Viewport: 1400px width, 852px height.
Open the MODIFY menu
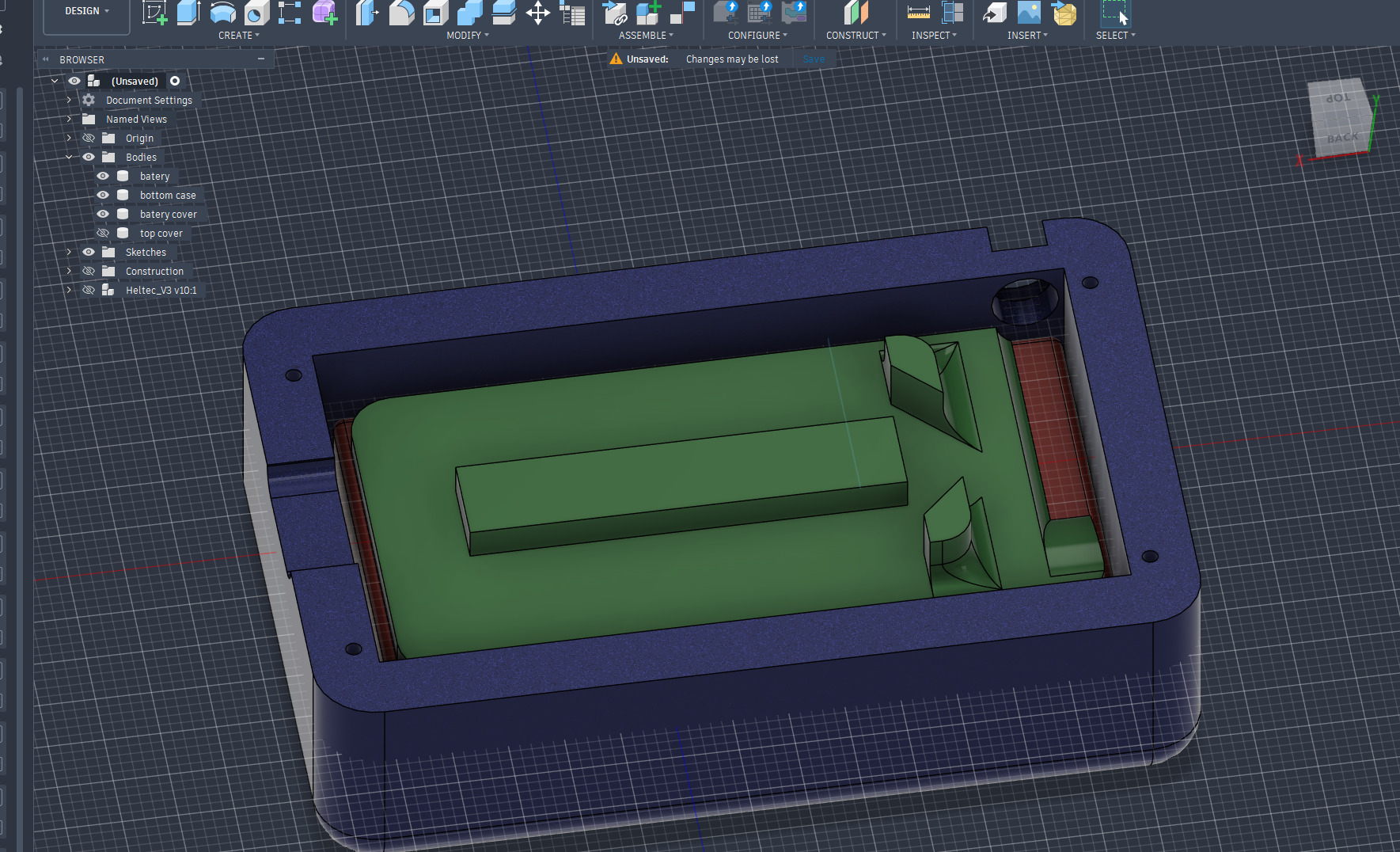coord(467,36)
